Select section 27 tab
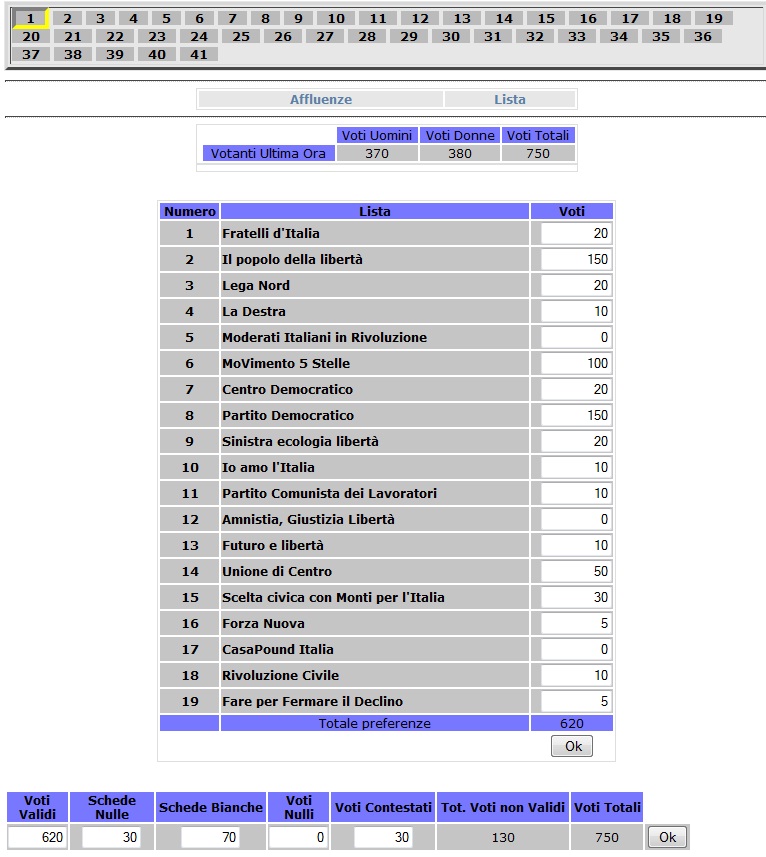Screen dimensions: 766x857 325,37
